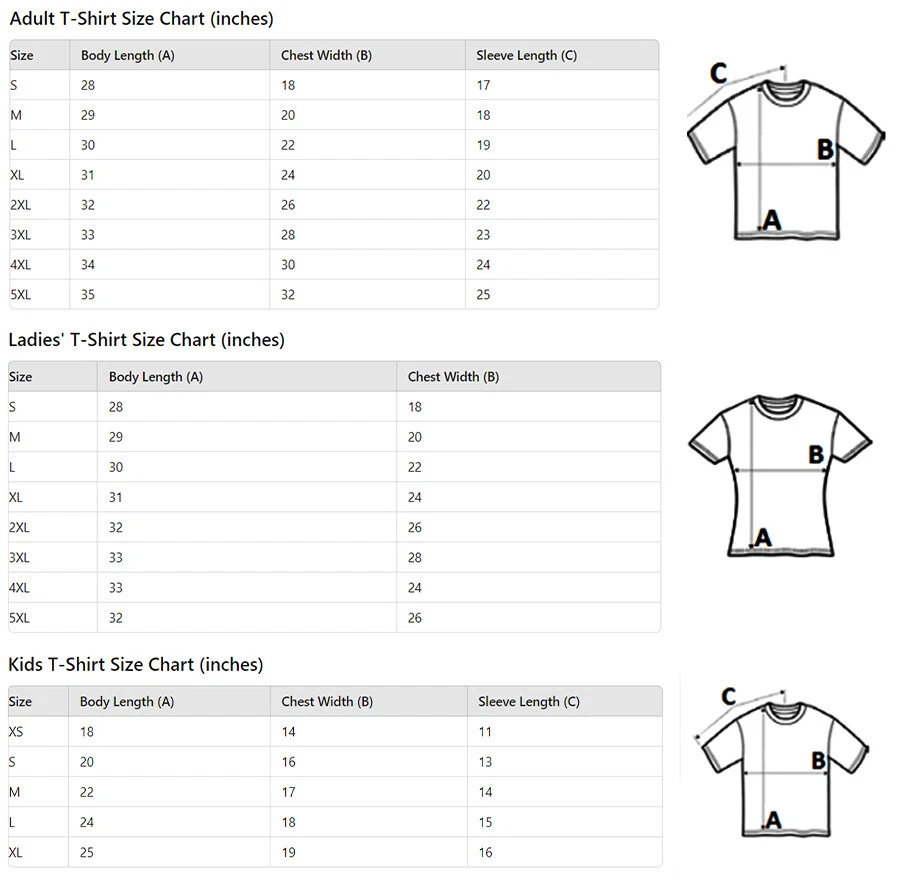Select the 'Kids T-Shirt Size Chart (inches)' heading
The width and height of the screenshot is (900, 887).
136,665
